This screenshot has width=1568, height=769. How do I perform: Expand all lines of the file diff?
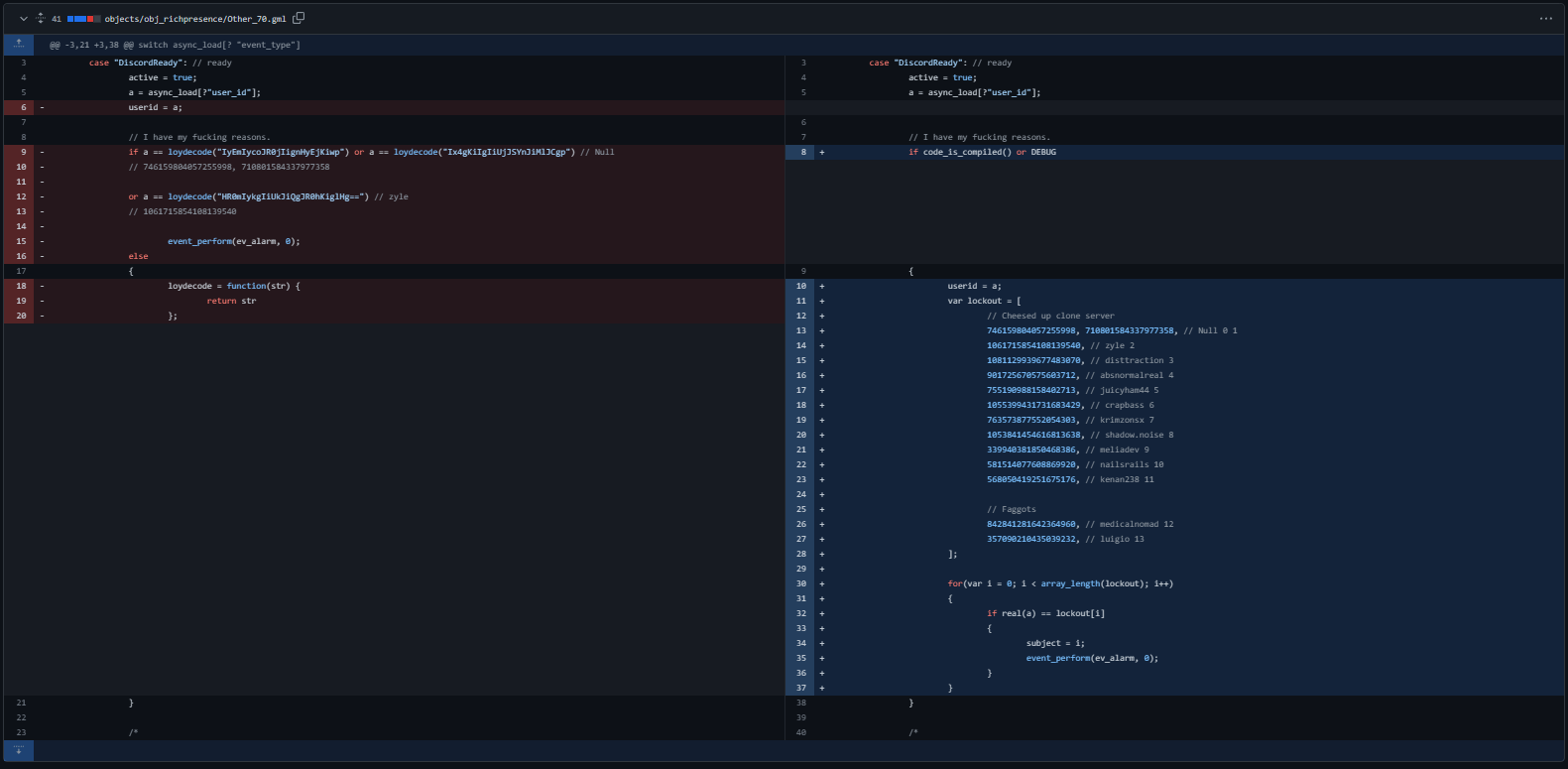click(x=41, y=18)
